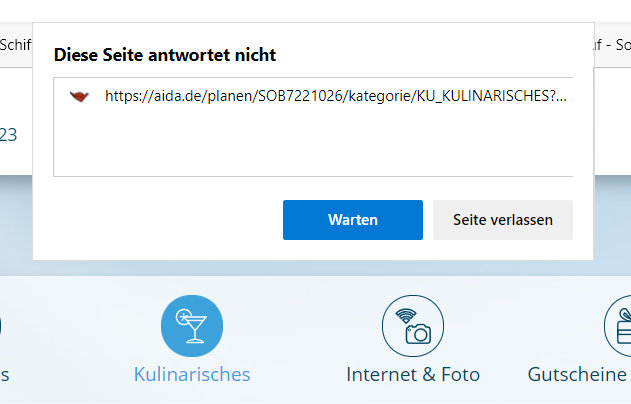Click the browser tab starting with "Schif"
This screenshot has height=404, width=631.
point(15,44)
